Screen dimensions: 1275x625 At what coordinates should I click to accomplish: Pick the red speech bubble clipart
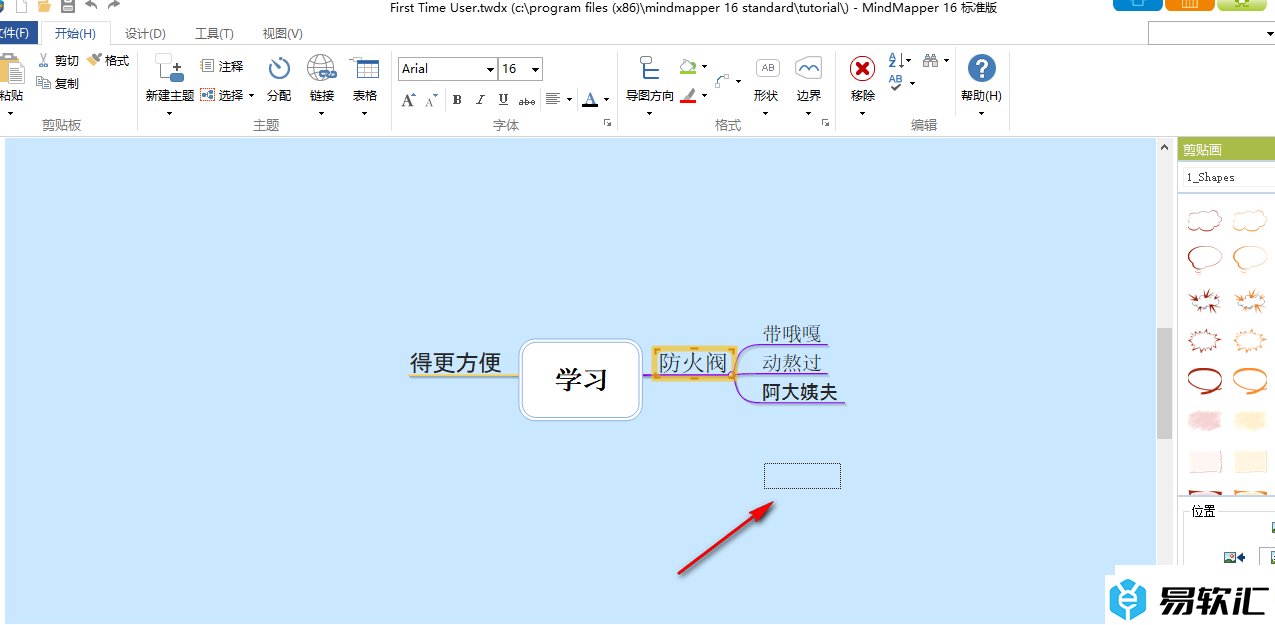[1205, 258]
